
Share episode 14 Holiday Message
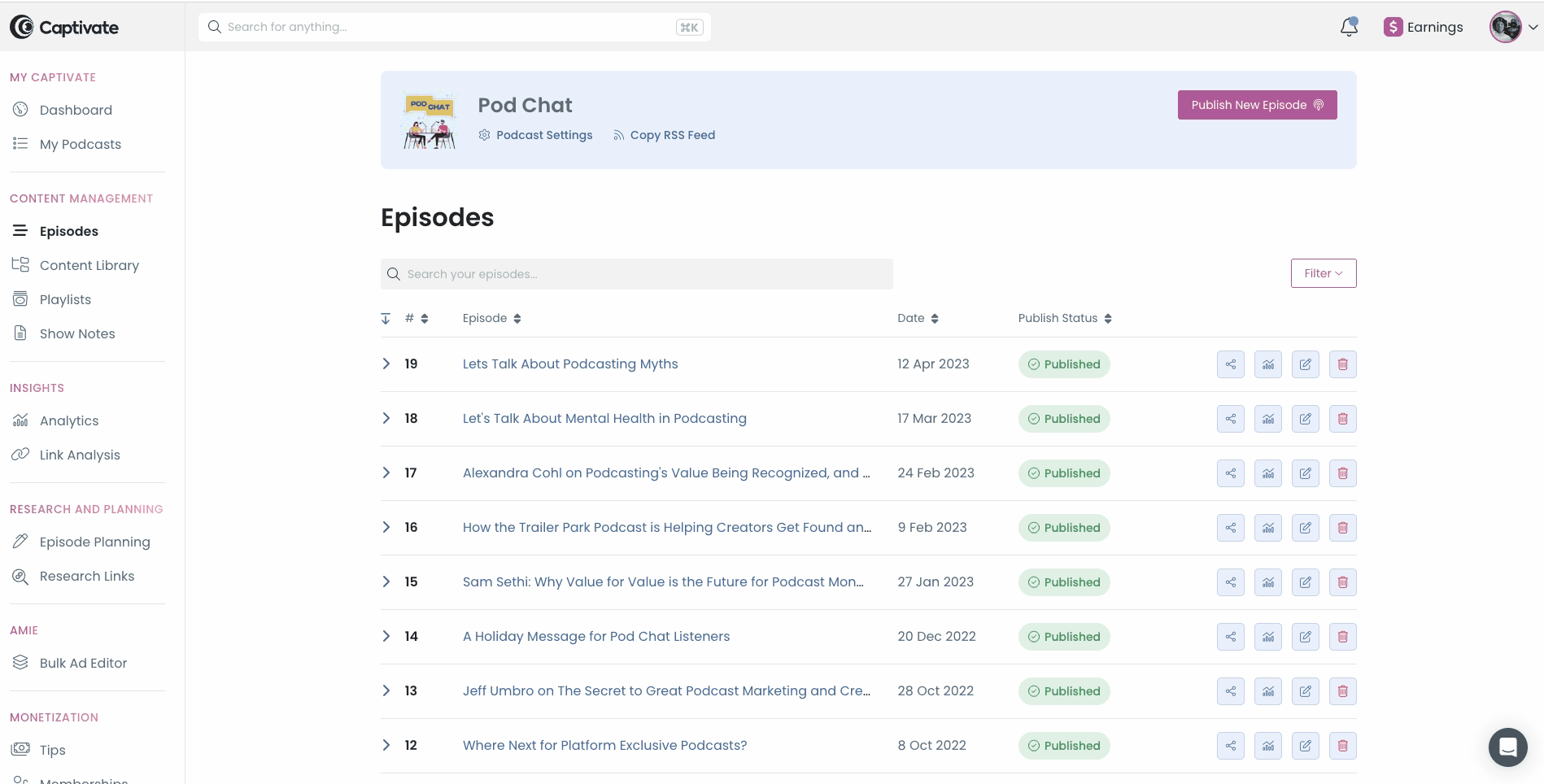point(1231,637)
